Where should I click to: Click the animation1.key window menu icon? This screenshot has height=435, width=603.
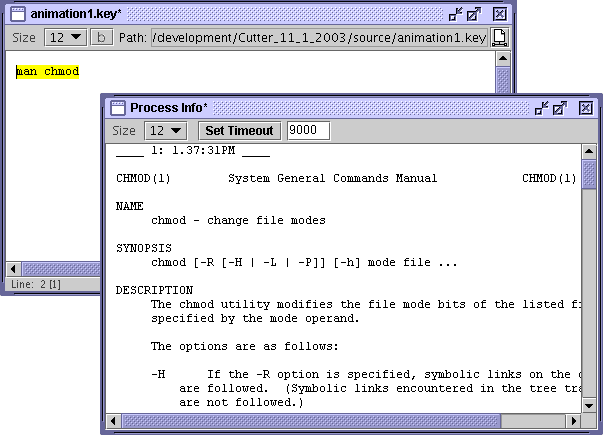[18, 14]
